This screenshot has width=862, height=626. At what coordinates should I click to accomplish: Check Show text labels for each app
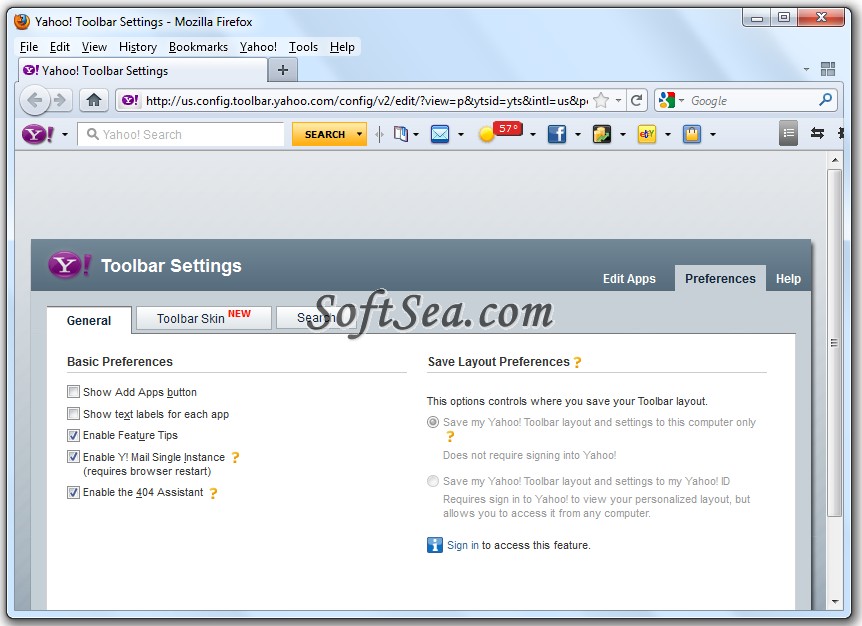(73, 413)
